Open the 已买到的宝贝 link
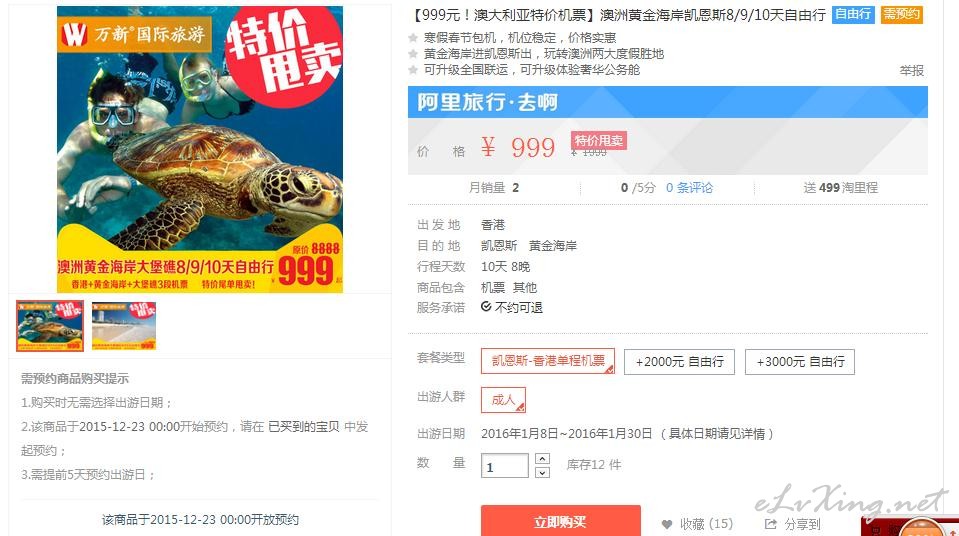This screenshot has width=959, height=536. (x=304, y=426)
